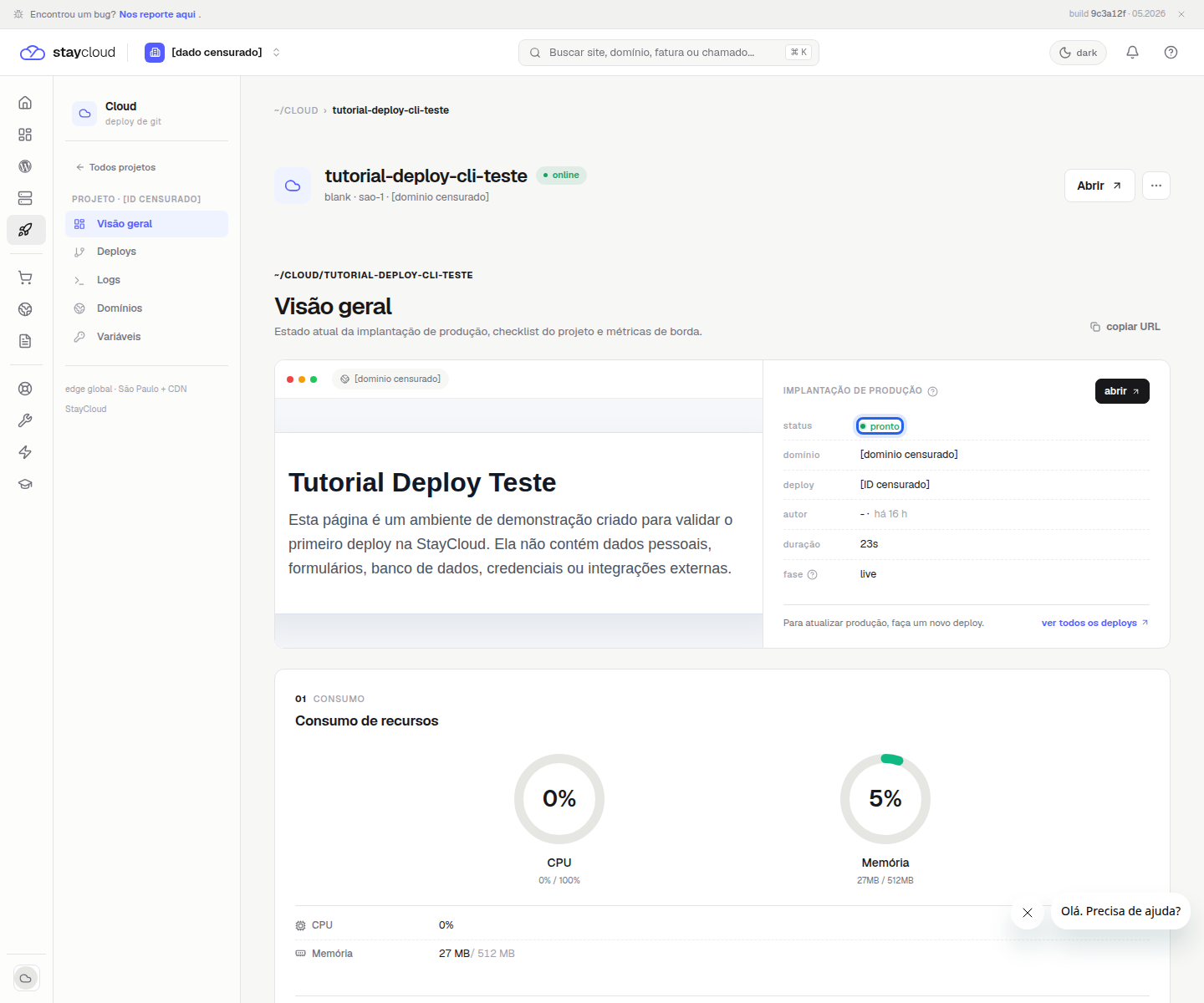
Task: Click the CPU usage gauge
Action: (x=559, y=799)
